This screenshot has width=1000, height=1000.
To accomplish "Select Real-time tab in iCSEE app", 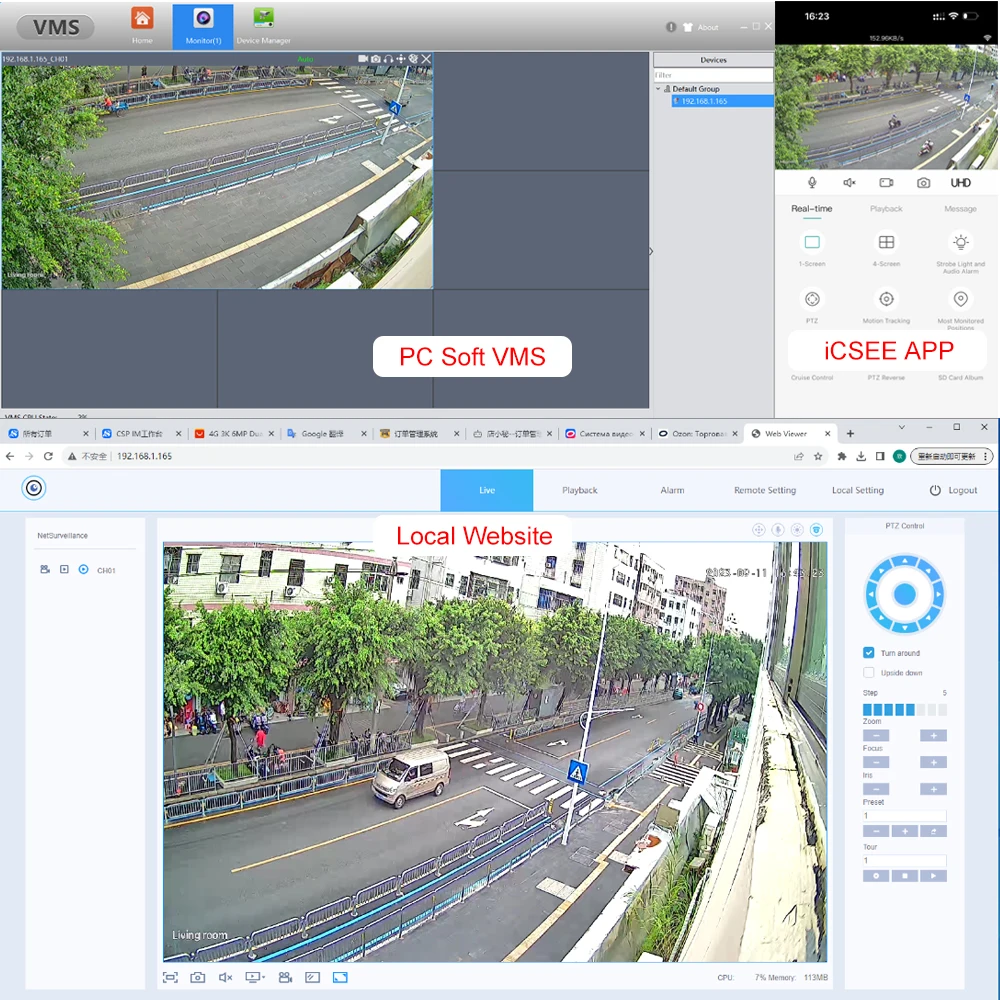I will [x=812, y=209].
